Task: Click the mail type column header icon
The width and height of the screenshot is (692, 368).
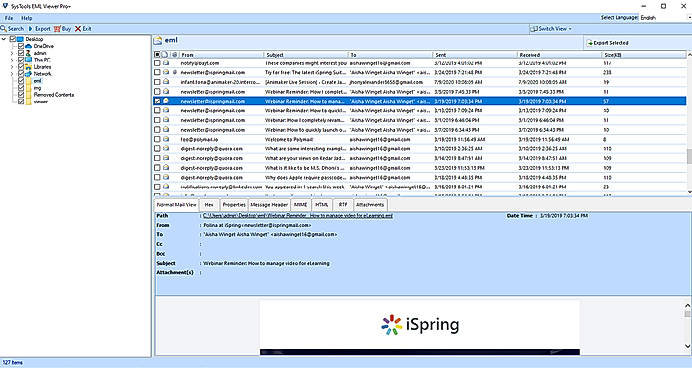Action: pos(165,55)
